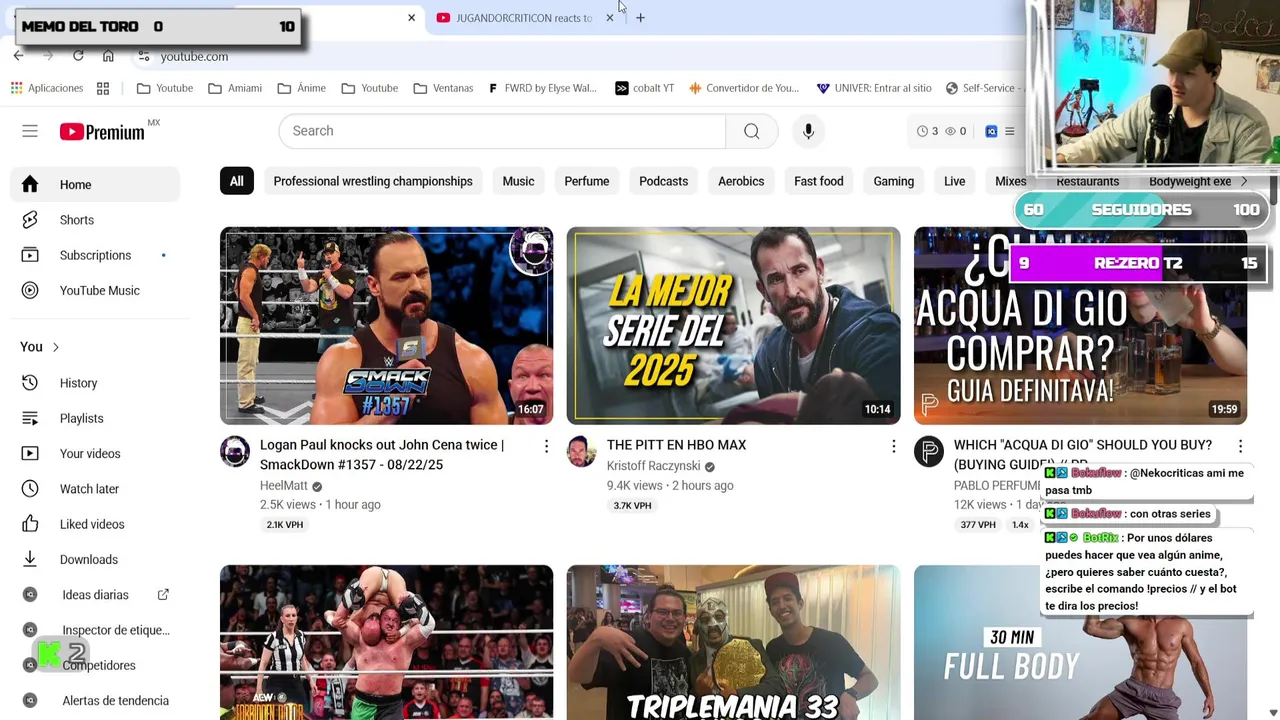Open HeelMatt channel name link
Image resolution: width=1280 pixels, height=720 pixels.
point(284,486)
